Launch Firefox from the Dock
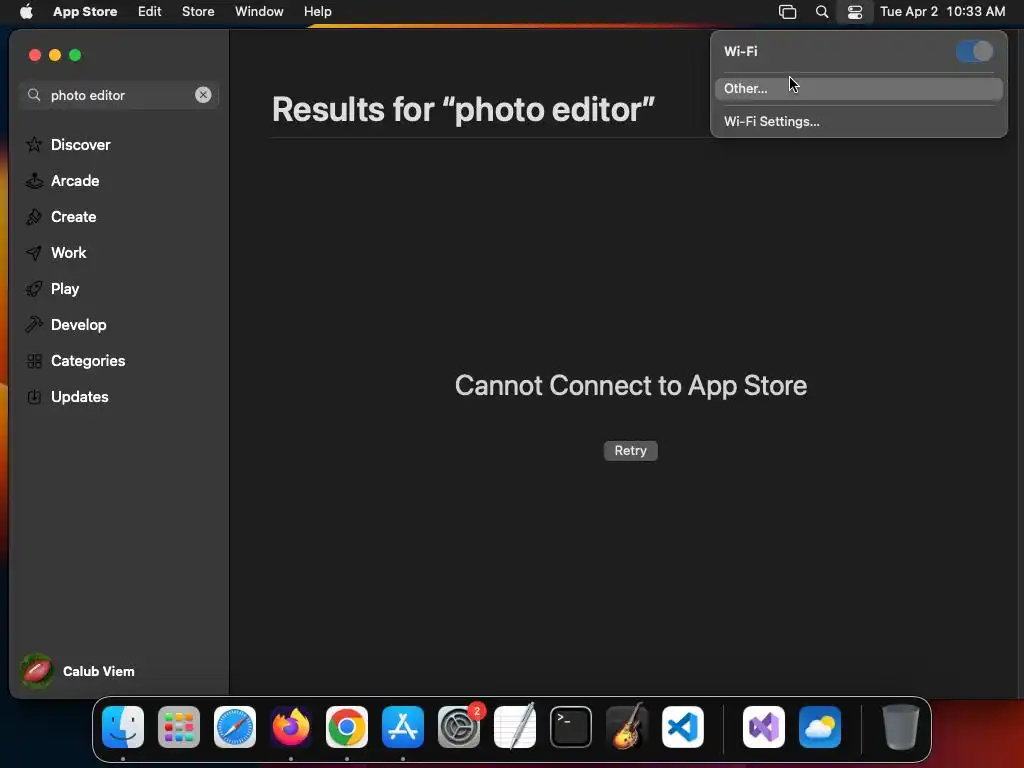 click(291, 727)
